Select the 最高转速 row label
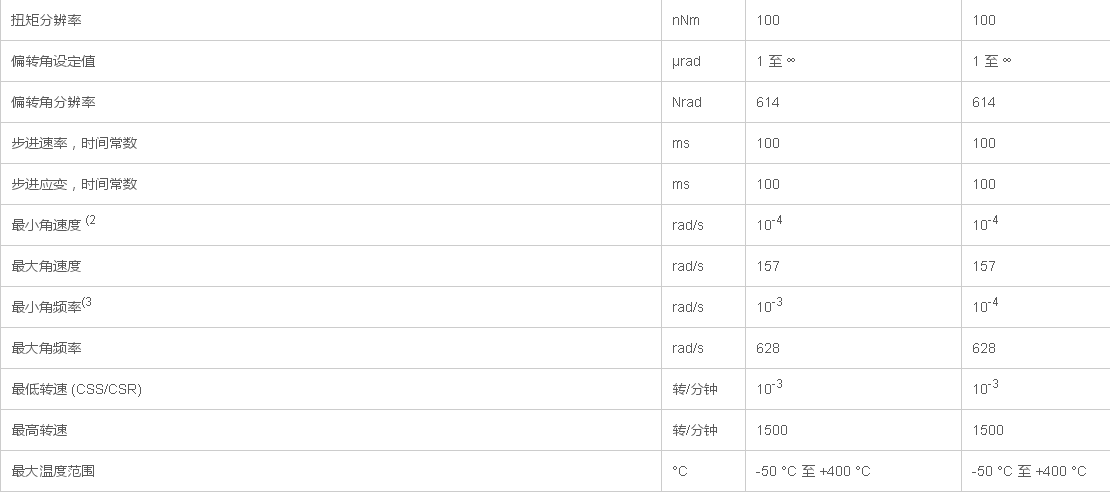This screenshot has width=1111, height=492. pyautogui.click(x=39, y=430)
